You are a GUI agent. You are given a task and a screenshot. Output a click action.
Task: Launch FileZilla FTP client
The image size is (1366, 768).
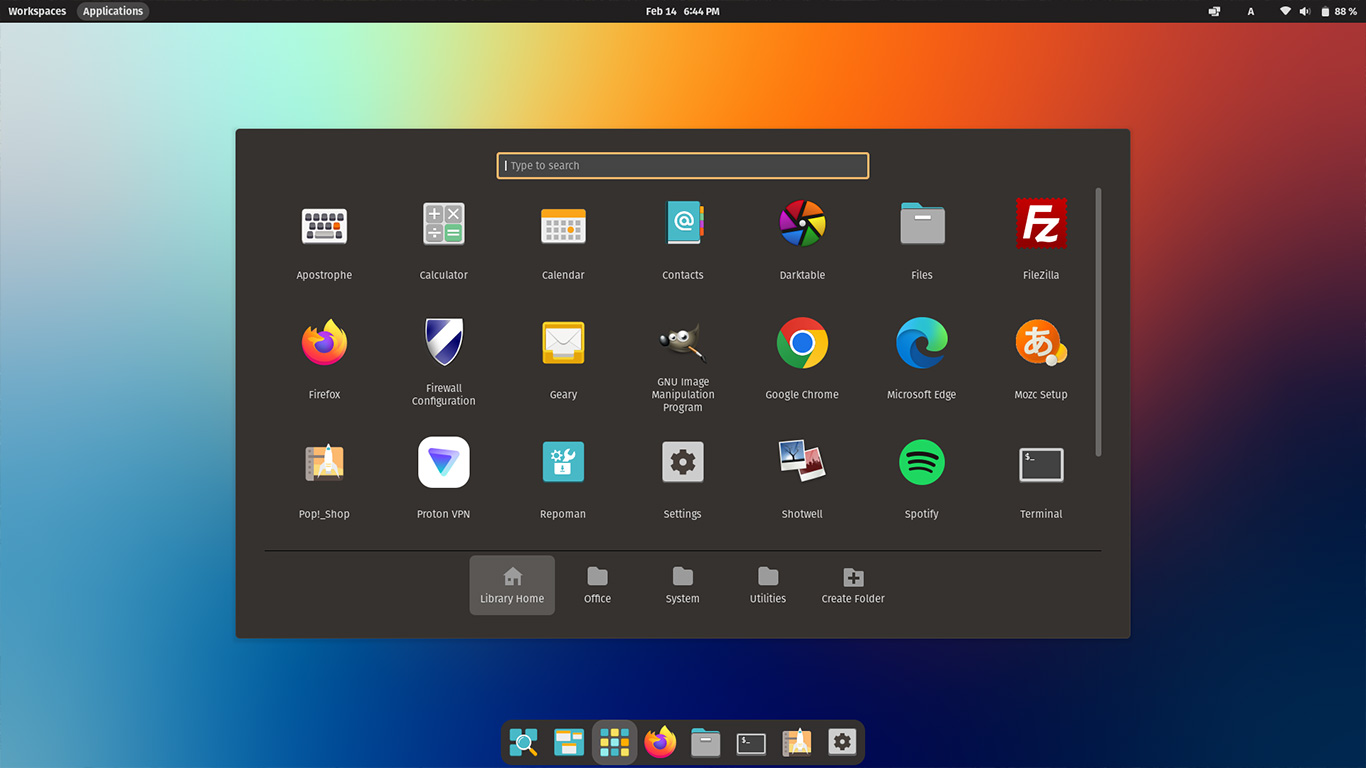pos(1041,238)
